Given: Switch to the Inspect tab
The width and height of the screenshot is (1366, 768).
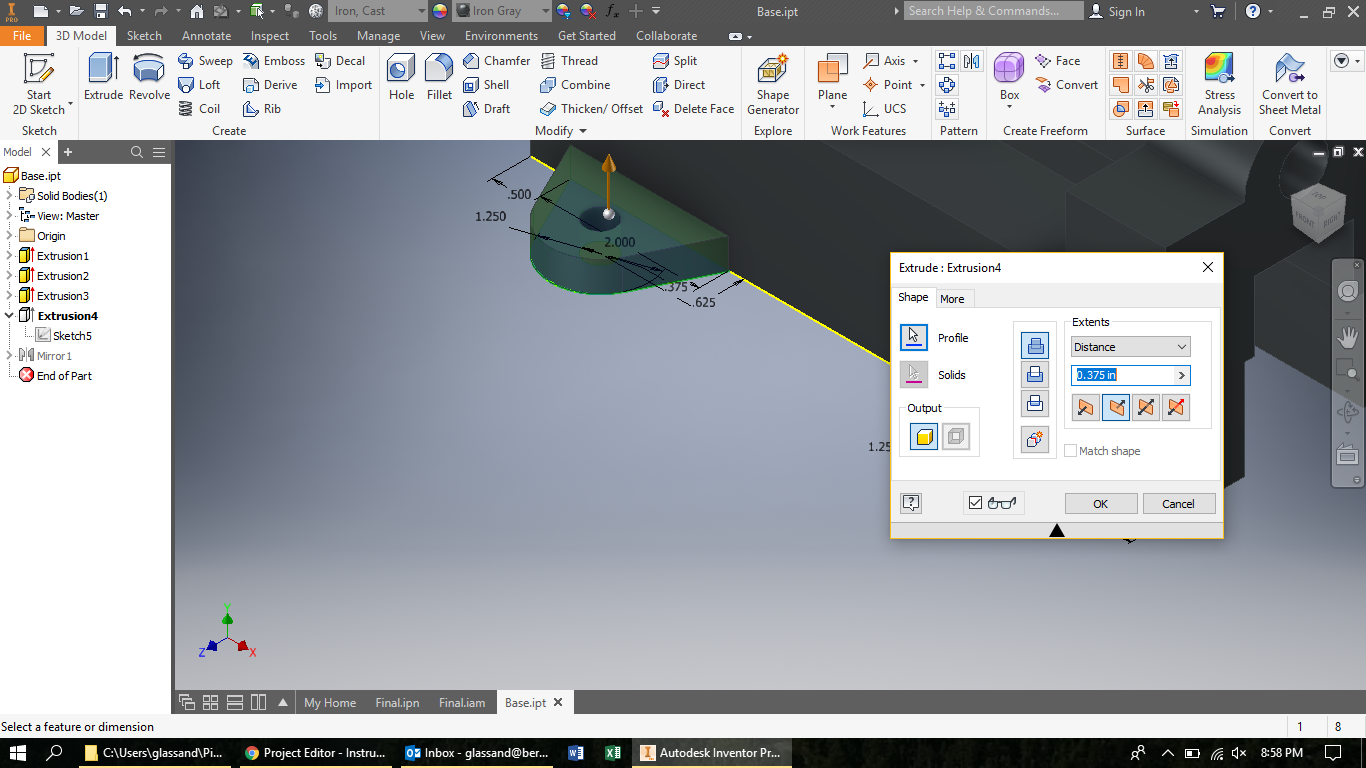Looking at the screenshot, I should pos(270,36).
